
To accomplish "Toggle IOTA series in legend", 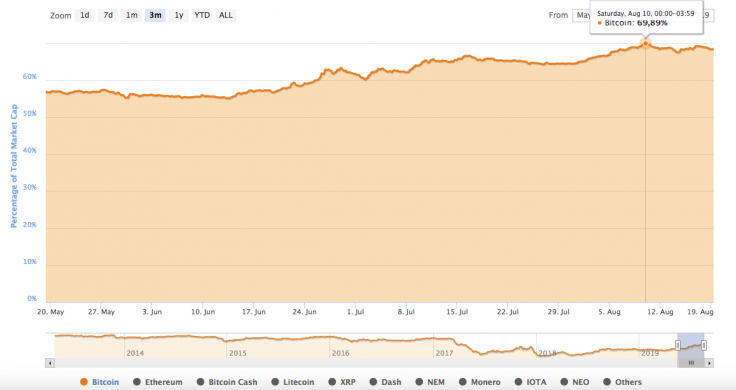I will (531, 382).
